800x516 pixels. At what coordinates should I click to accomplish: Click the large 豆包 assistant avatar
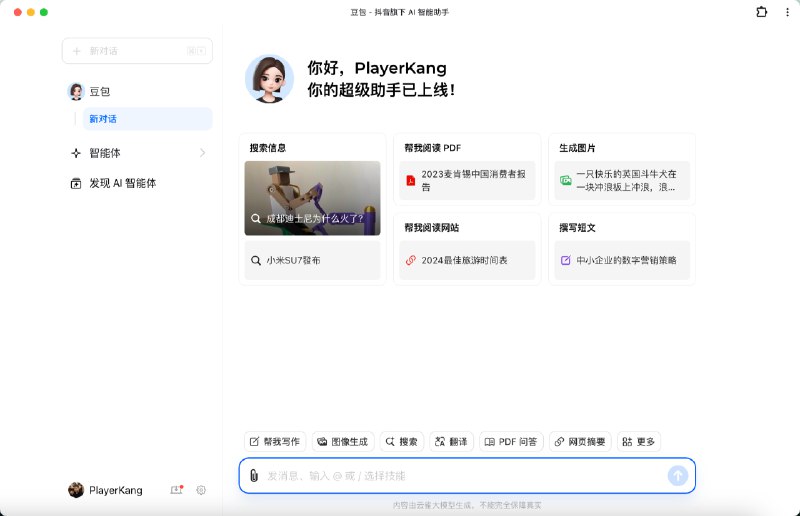[x=269, y=79]
